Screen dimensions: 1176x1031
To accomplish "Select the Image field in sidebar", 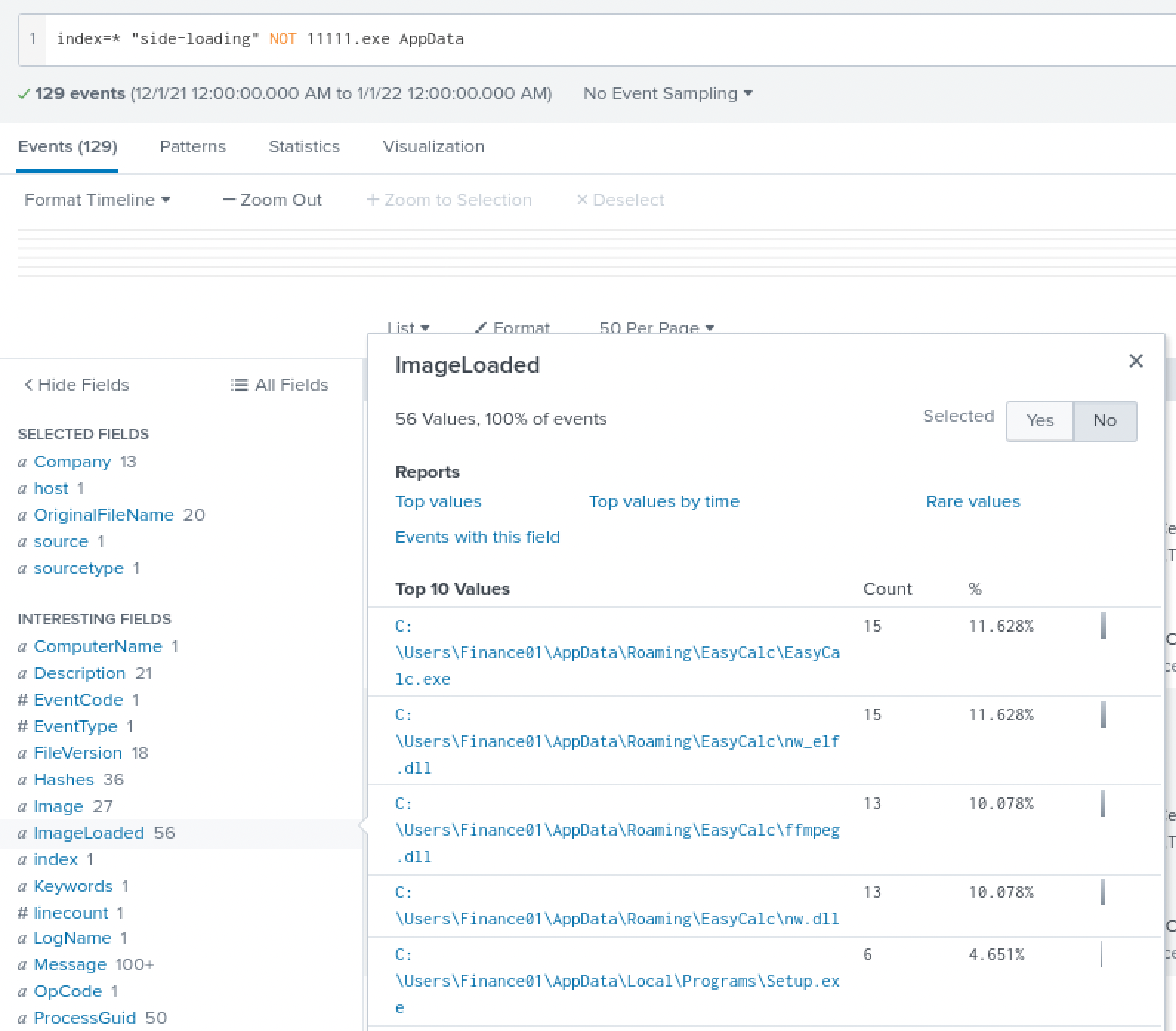I will click(58, 806).
